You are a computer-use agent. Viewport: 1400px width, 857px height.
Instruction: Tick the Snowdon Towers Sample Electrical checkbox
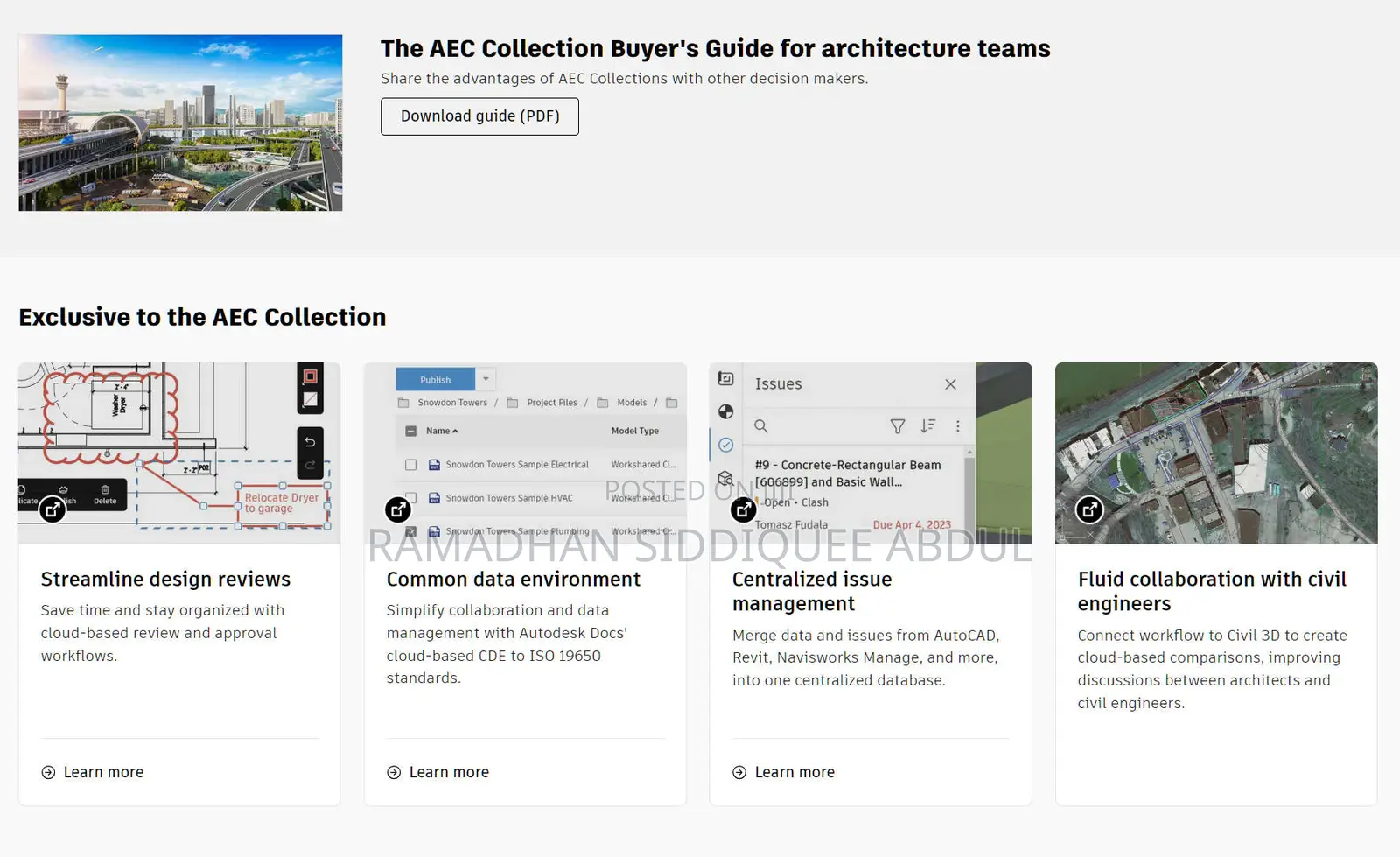point(410,465)
